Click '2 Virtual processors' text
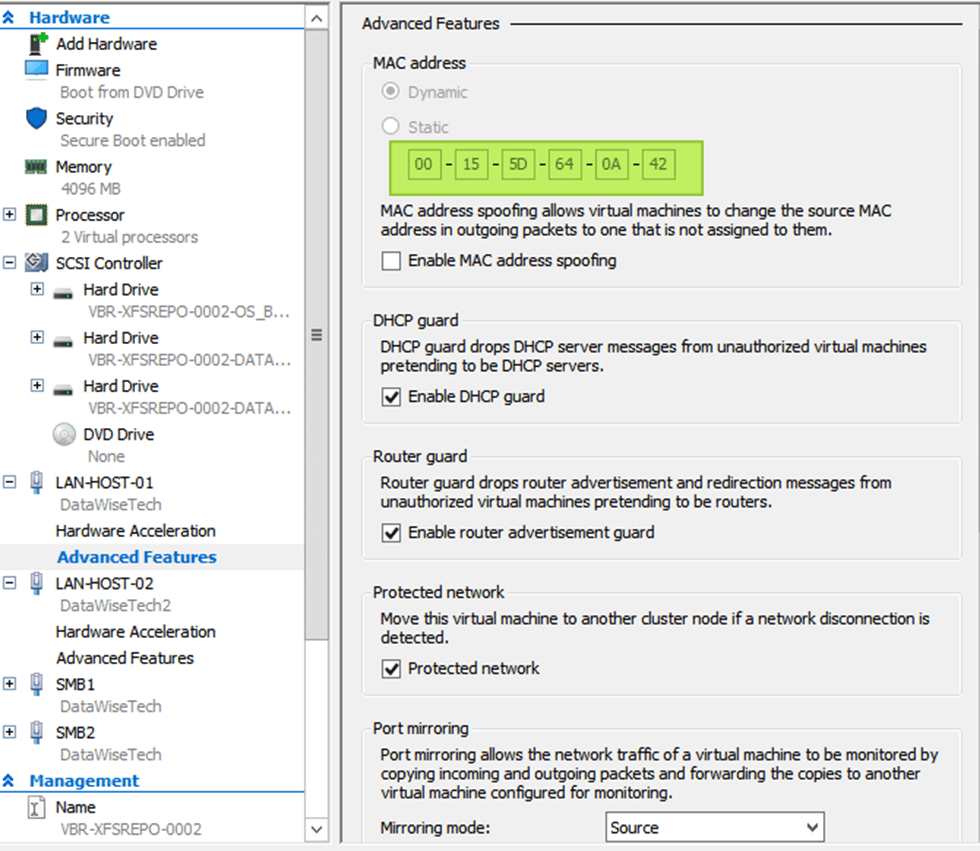Screen dimensions: 980x851 pos(129,237)
